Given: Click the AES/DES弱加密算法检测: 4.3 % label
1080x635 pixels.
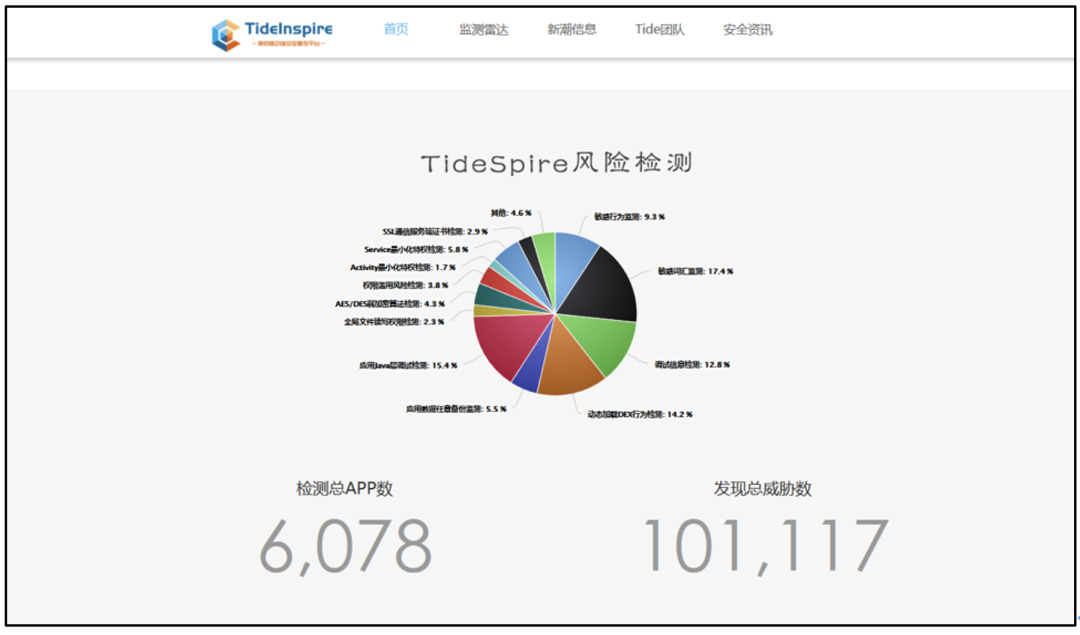Looking at the screenshot, I should (x=390, y=304).
